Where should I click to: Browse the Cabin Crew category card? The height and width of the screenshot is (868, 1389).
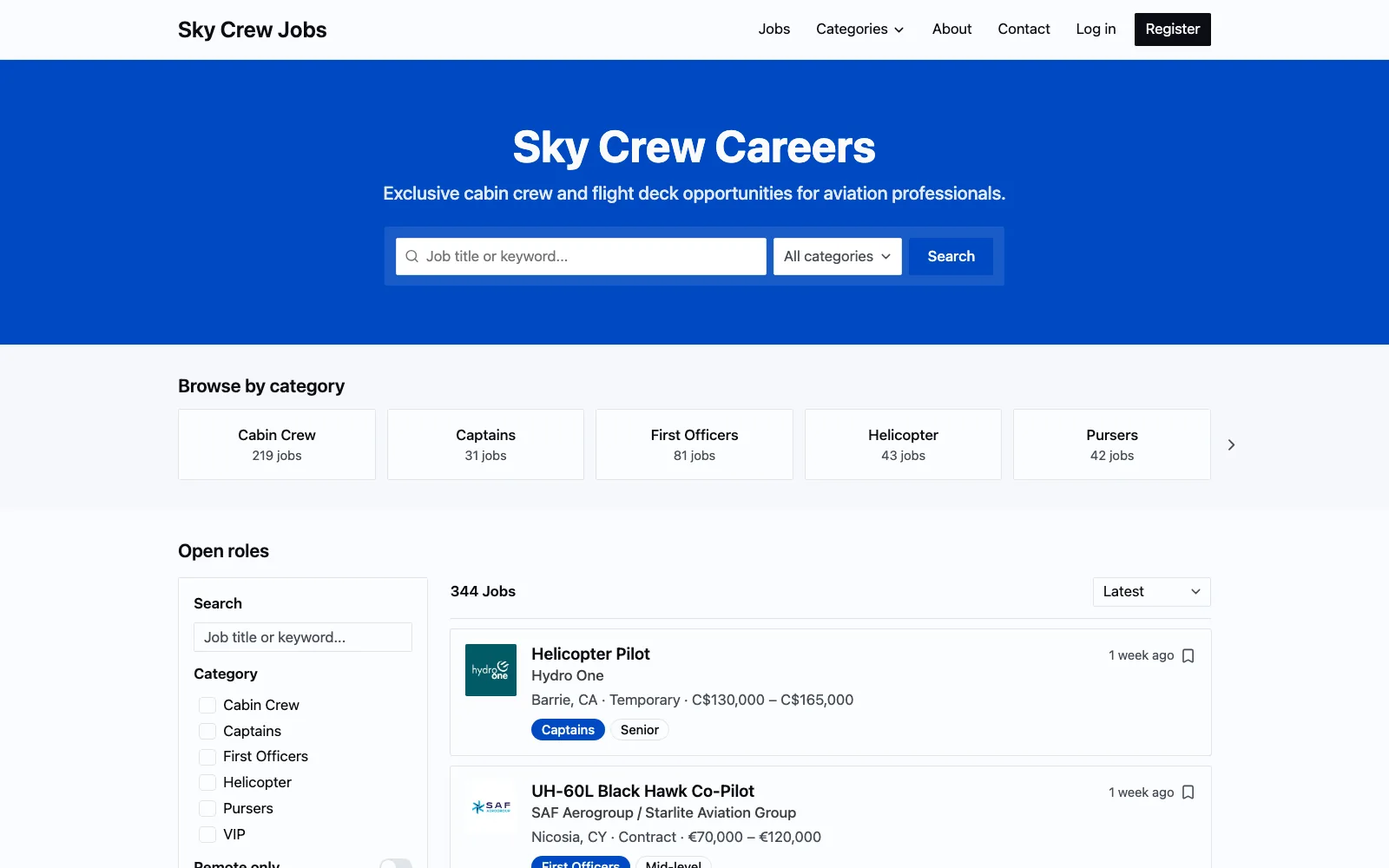tap(277, 444)
